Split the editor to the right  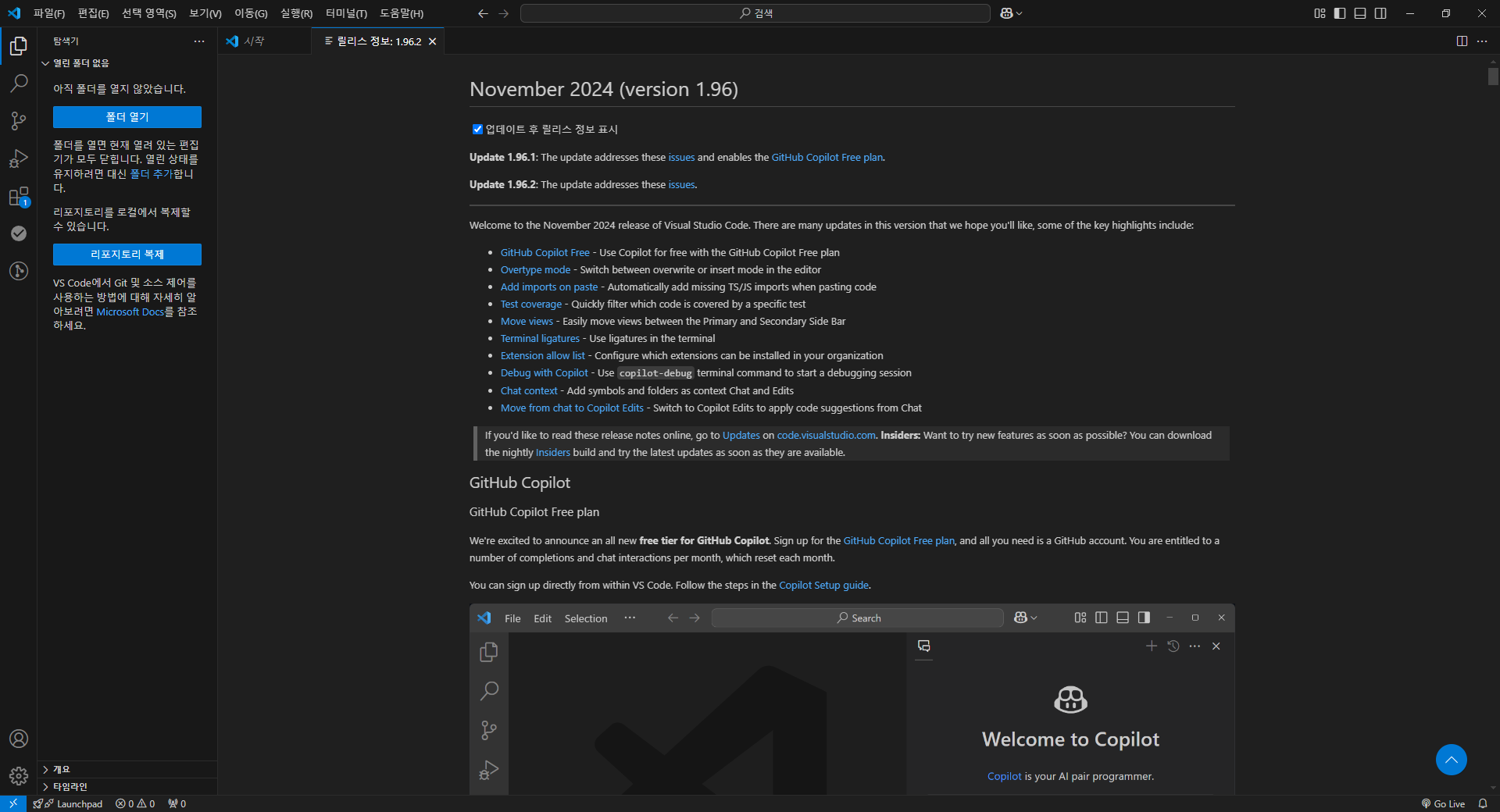point(1462,41)
